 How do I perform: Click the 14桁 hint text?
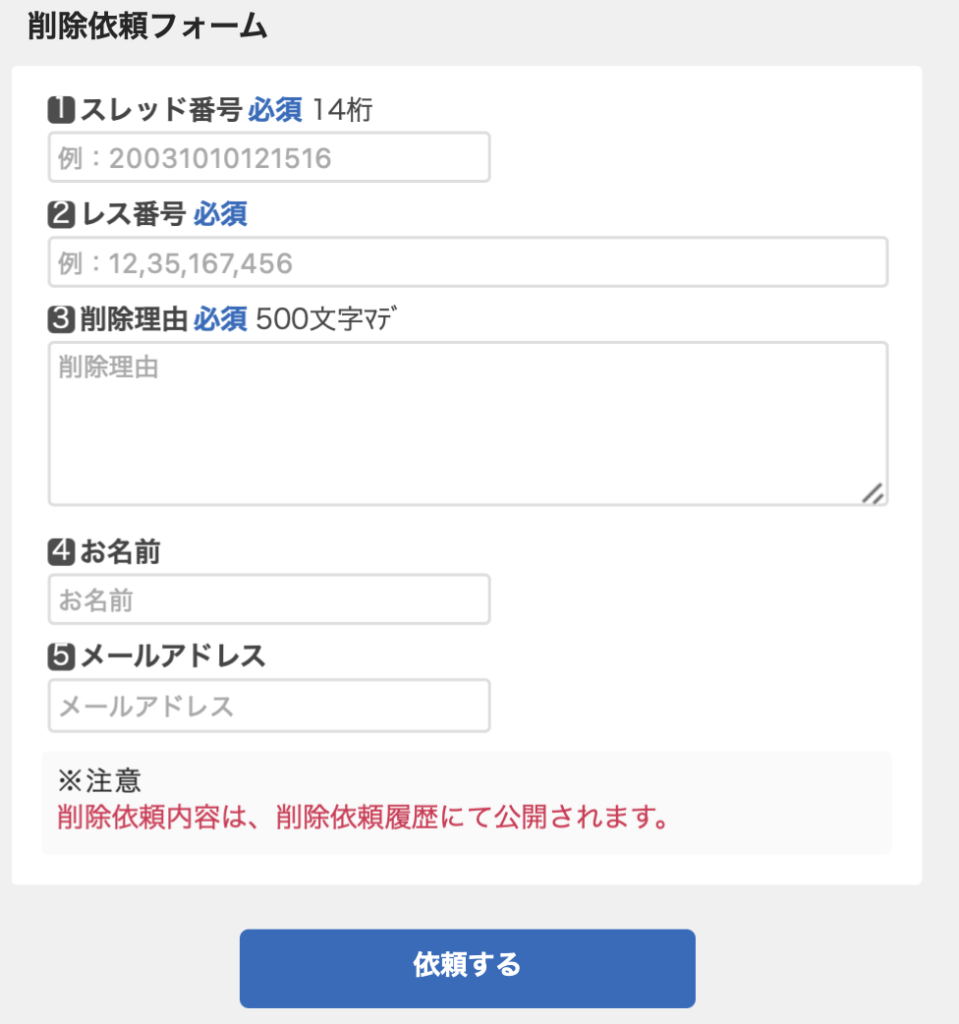342,109
